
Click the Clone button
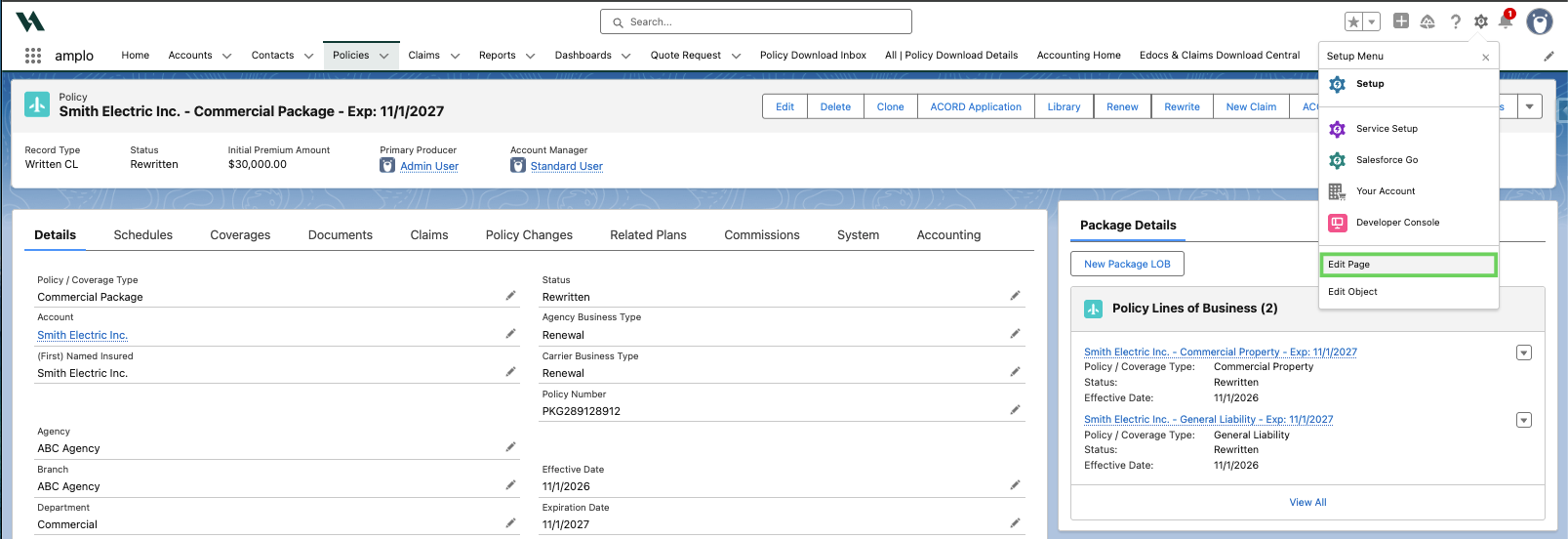point(890,106)
